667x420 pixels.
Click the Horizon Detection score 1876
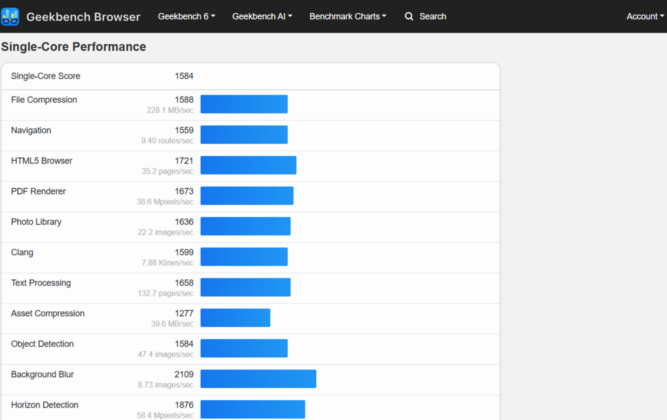(184, 405)
